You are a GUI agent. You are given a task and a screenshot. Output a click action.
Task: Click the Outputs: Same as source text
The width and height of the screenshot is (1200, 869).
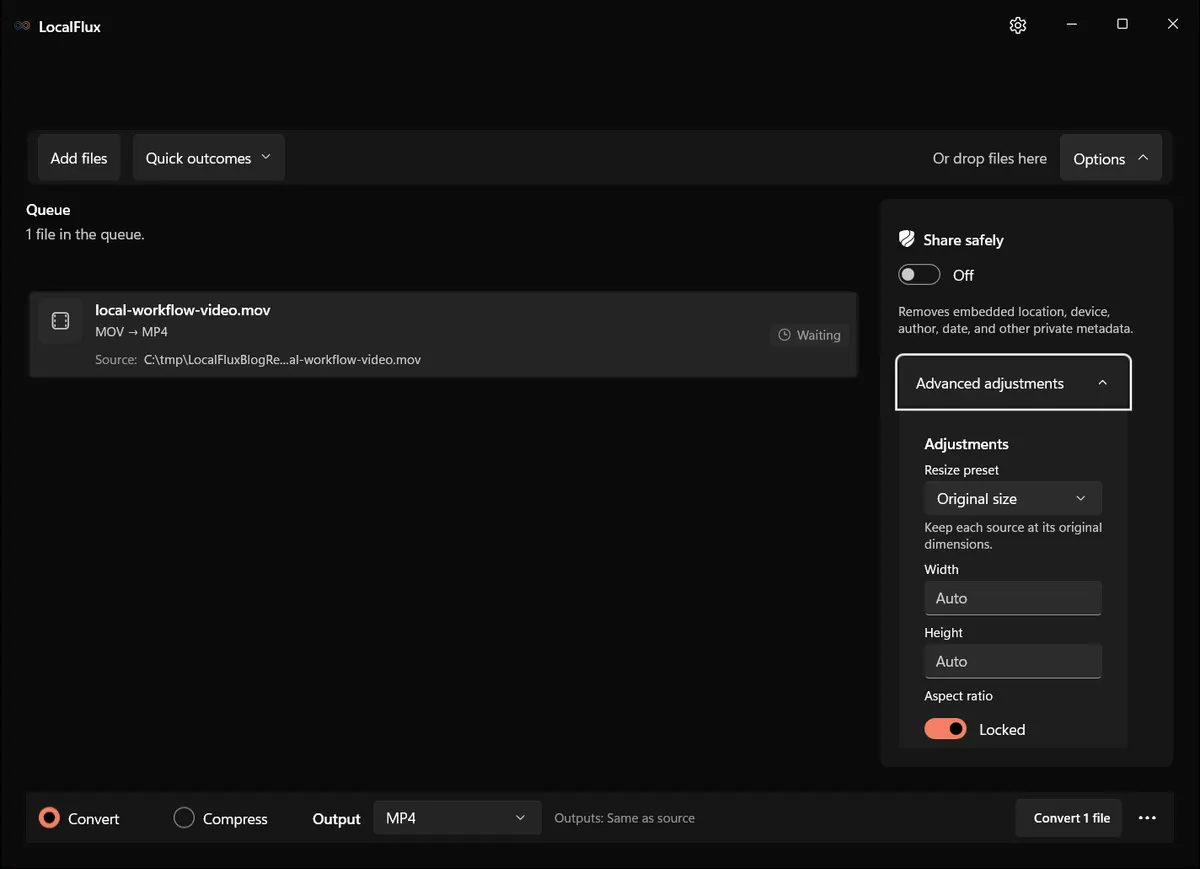[x=625, y=818]
